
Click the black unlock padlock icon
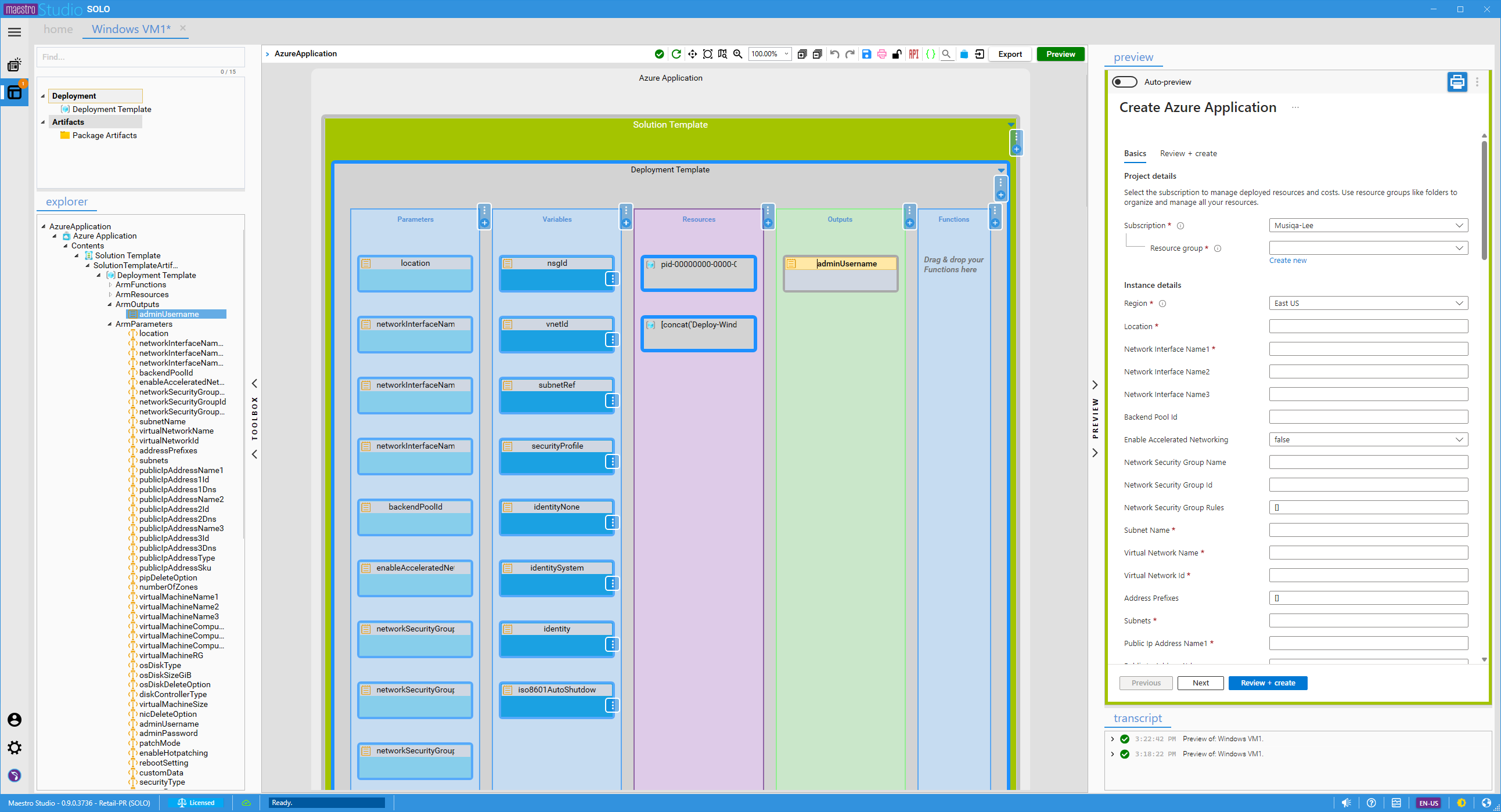point(897,54)
